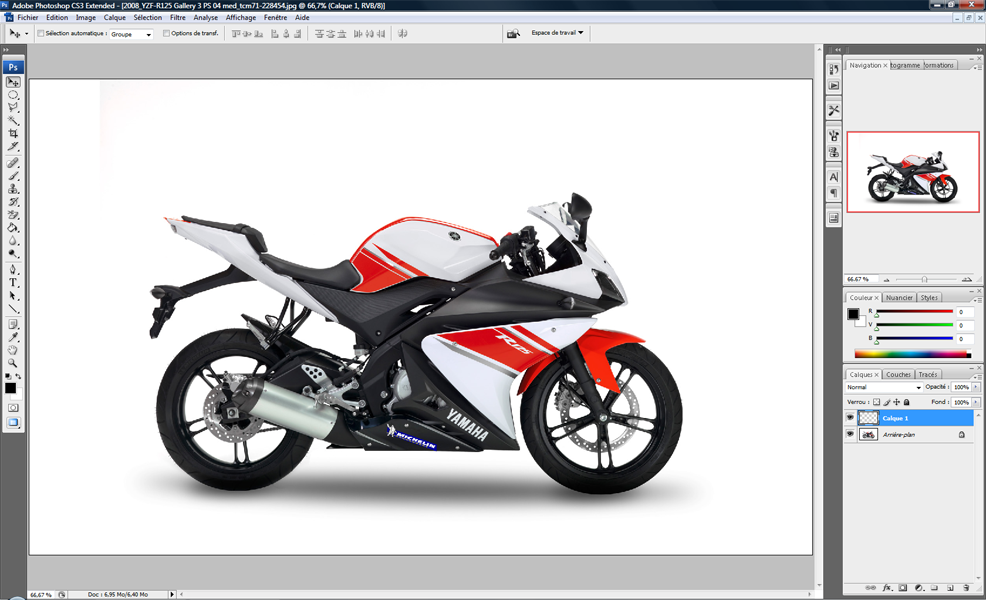986x600 pixels.
Task: Collapse the right panel dock
Action: (x=977, y=49)
